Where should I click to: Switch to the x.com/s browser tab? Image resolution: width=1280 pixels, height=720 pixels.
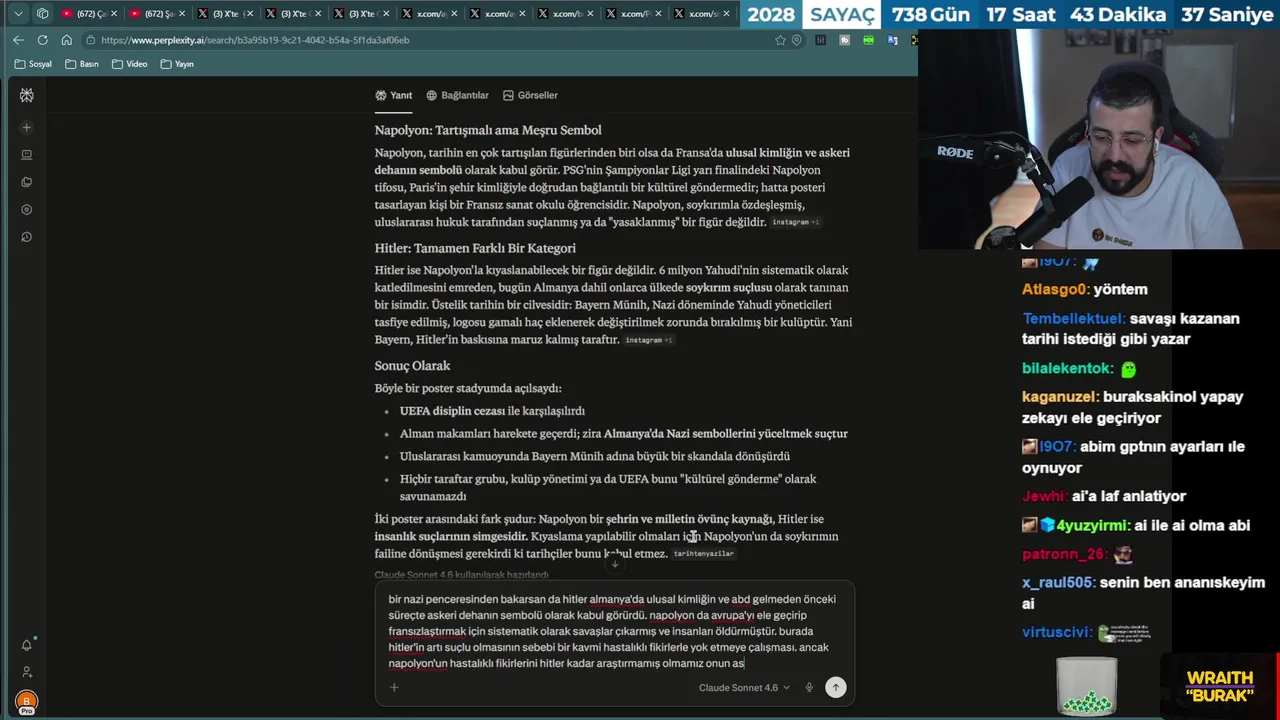click(x=702, y=14)
